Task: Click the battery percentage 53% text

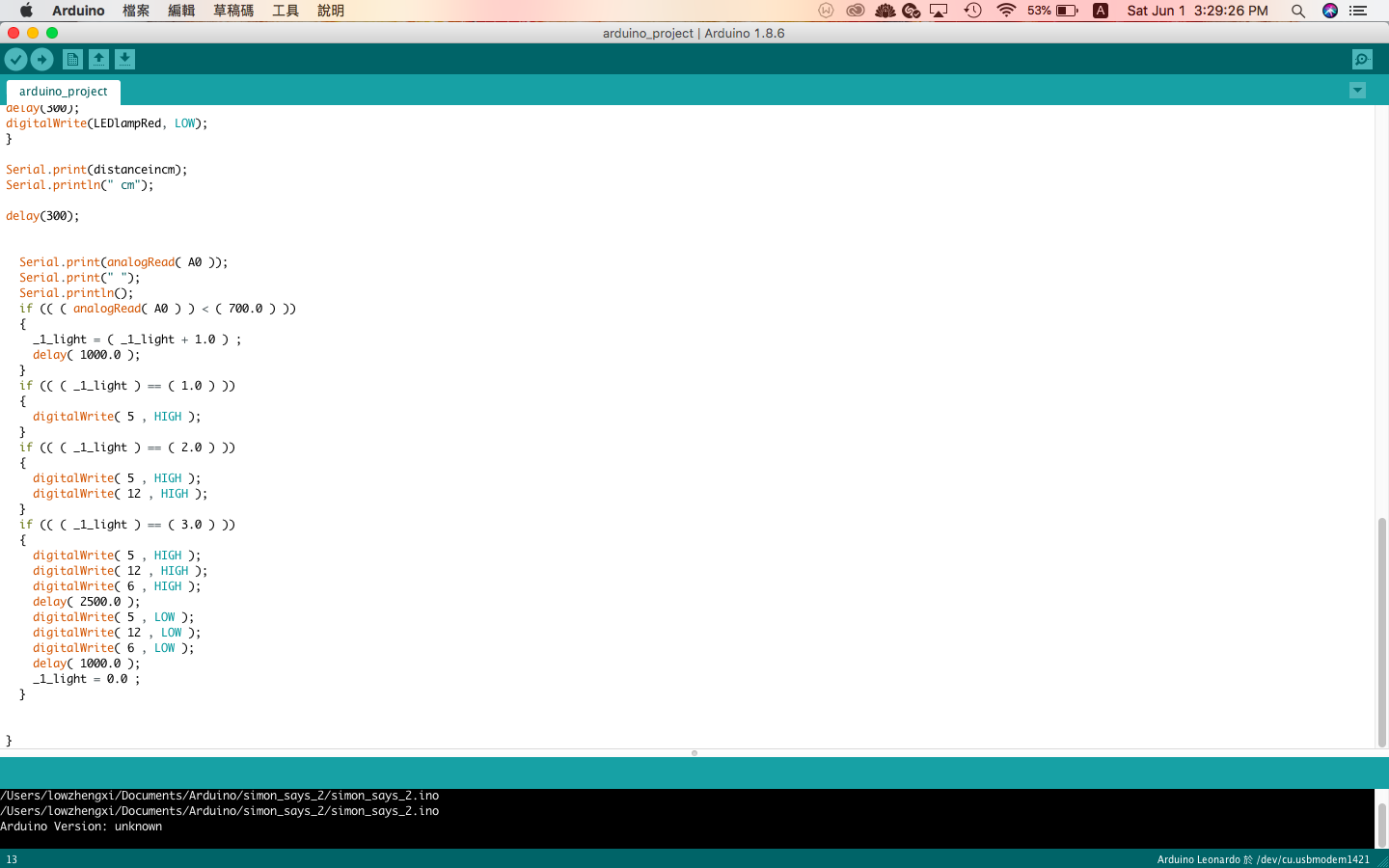Action: tap(1039, 11)
